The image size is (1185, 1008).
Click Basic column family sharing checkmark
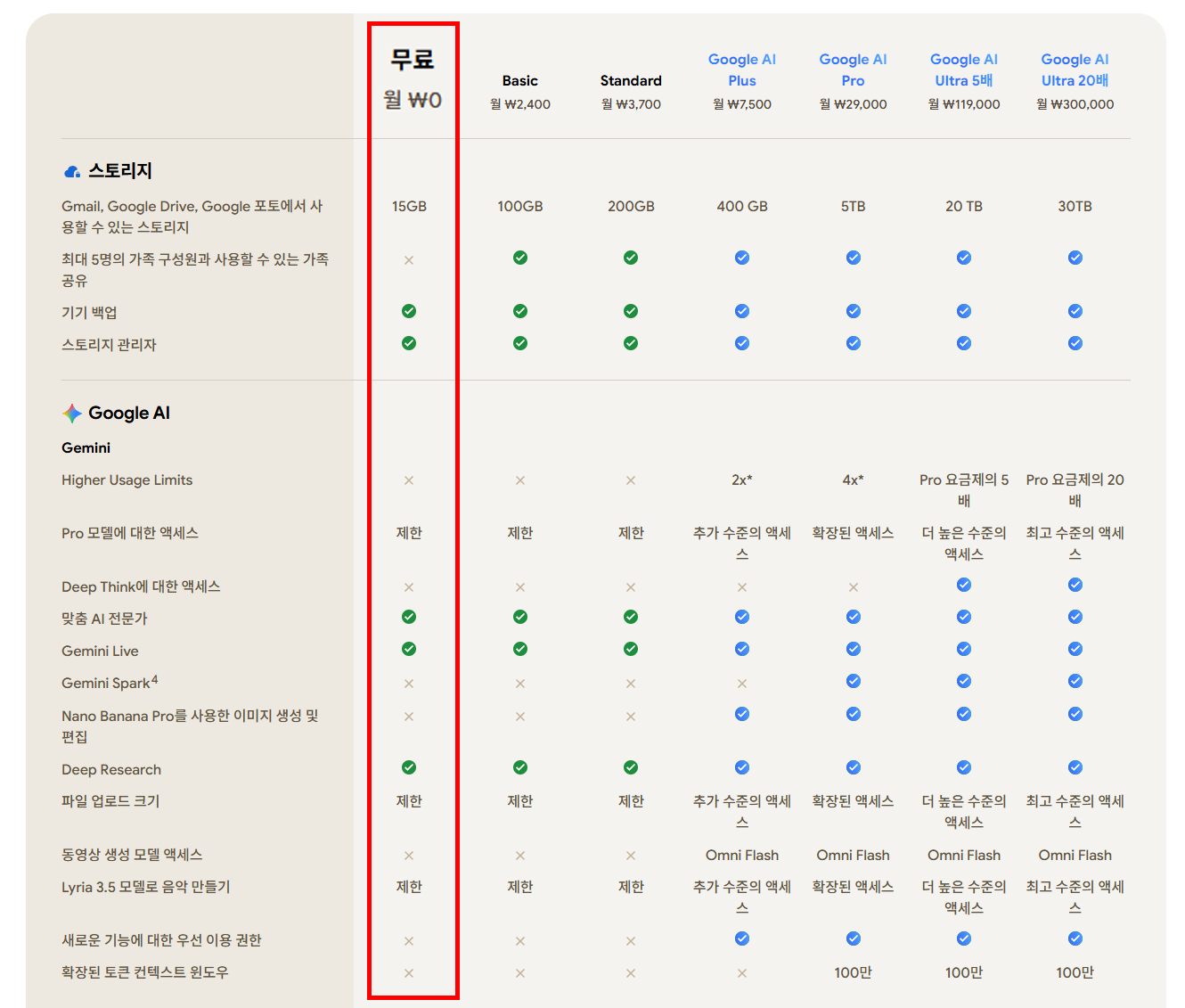[x=520, y=258]
